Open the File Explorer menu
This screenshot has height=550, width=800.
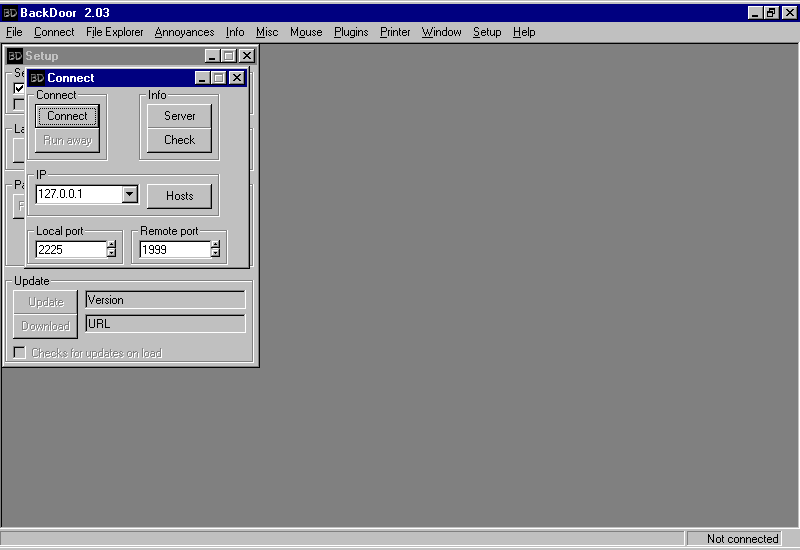tap(114, 32)
